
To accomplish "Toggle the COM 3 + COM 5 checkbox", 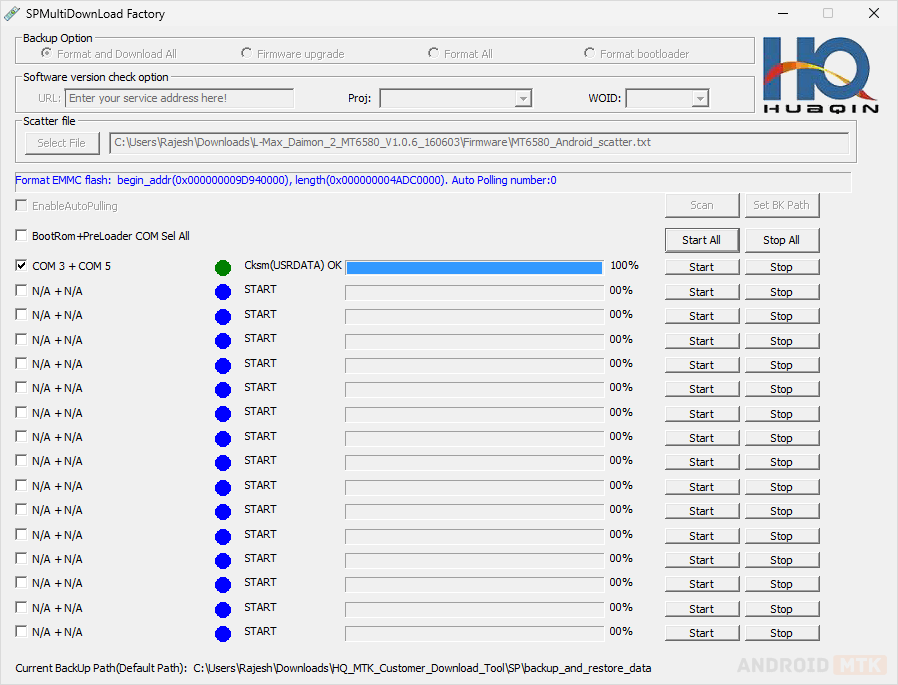I will (22, 266).
